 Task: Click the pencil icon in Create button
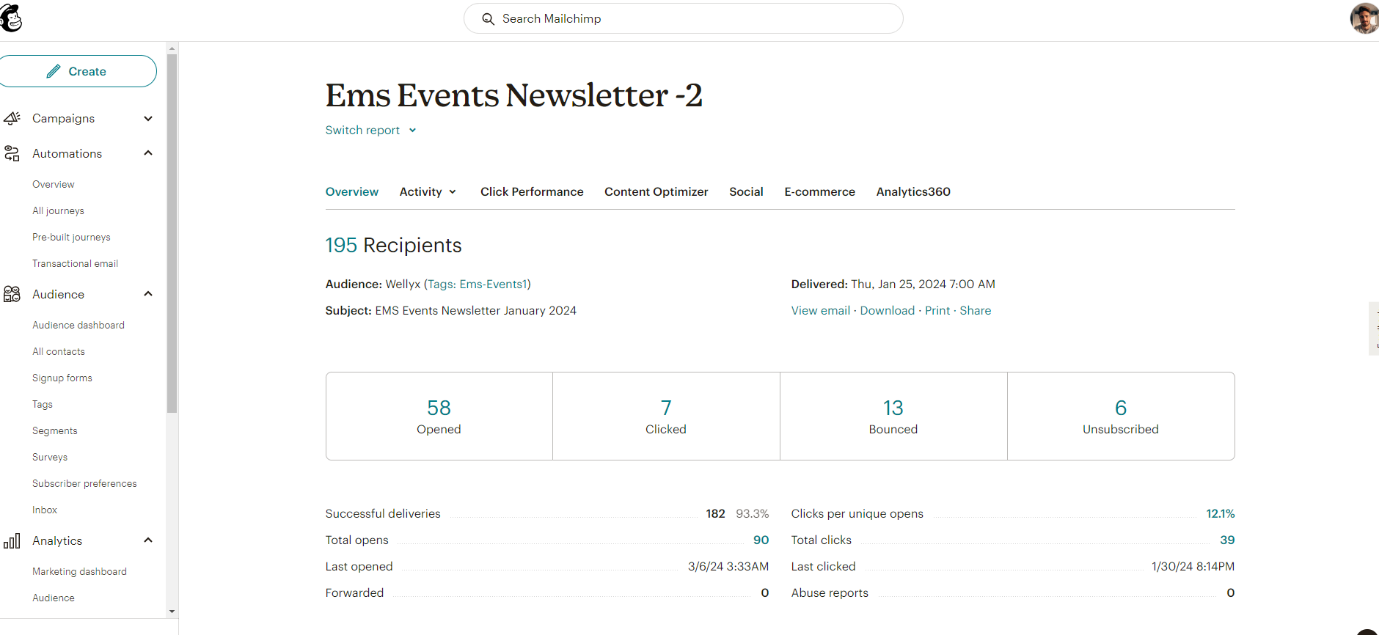click(x=54, y=72)
